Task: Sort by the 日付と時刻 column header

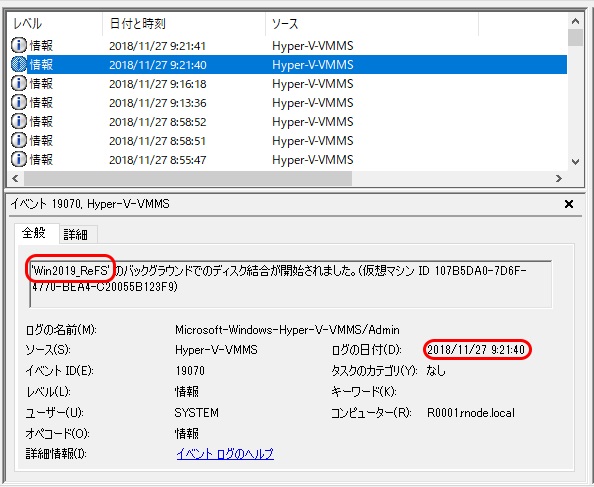Action: point(184,24)
